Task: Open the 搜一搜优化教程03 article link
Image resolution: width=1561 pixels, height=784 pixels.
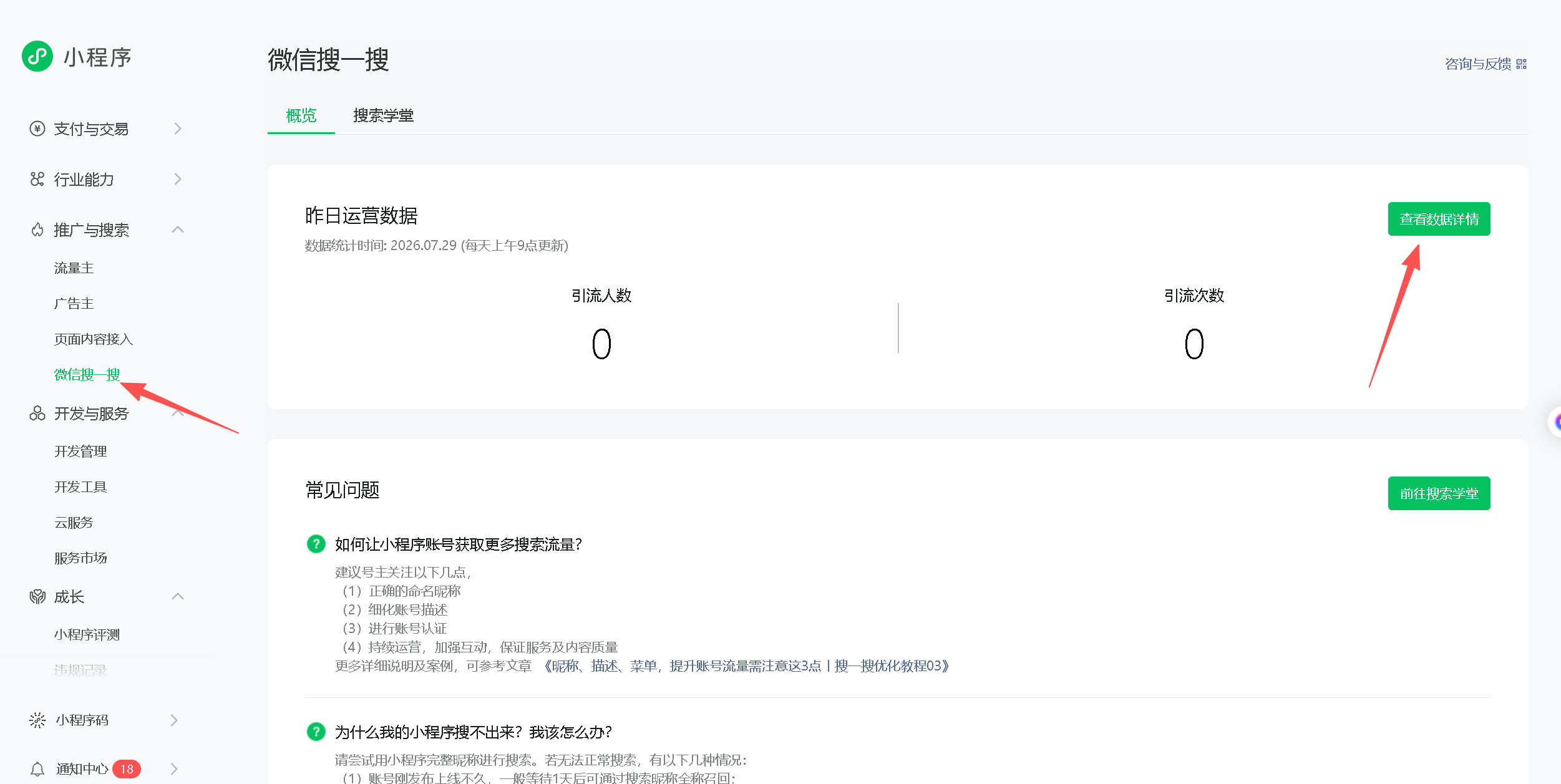Action: point(746,665)
